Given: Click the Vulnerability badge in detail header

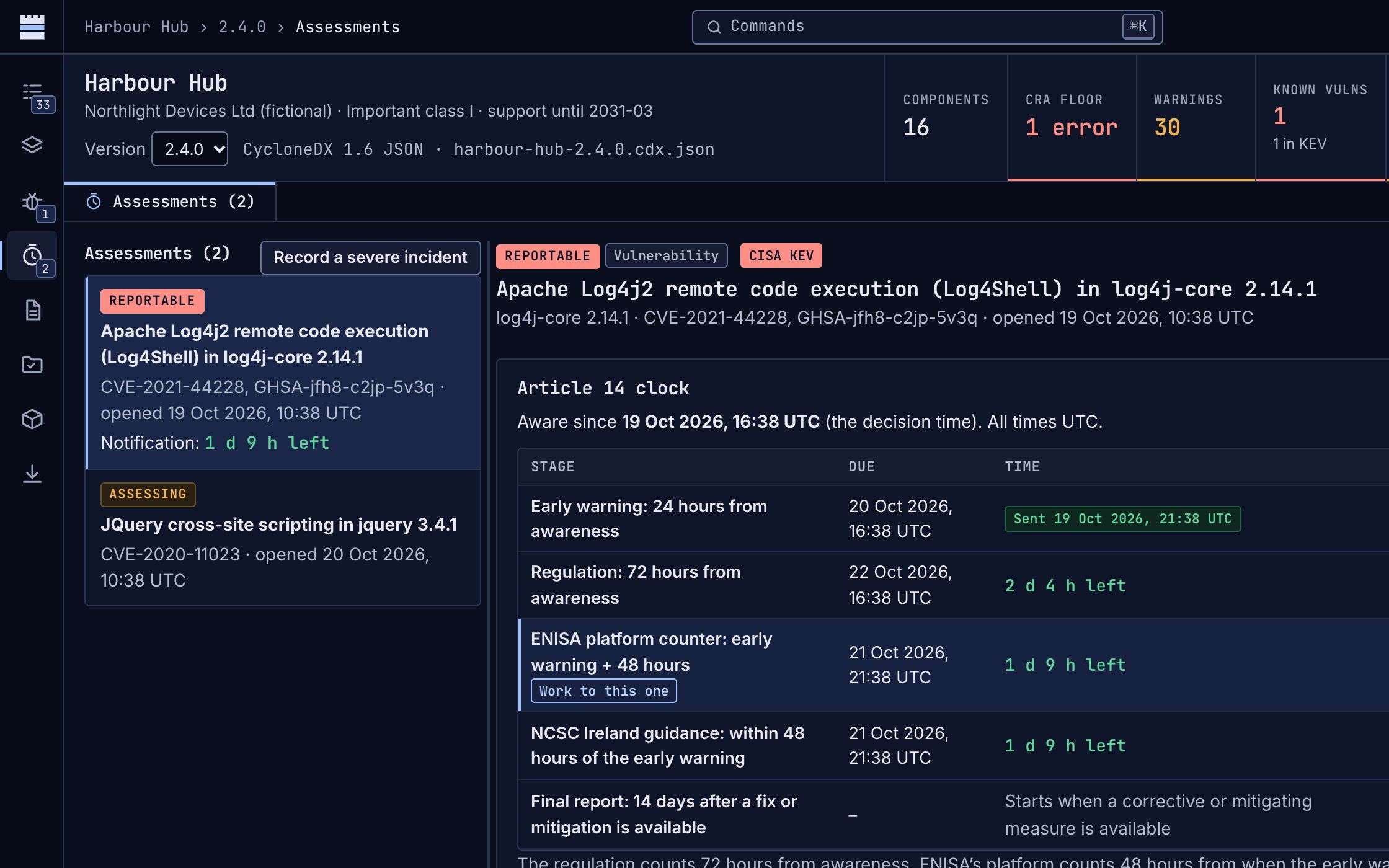Looking at the screenshot, I should click(x=666, y=255).
